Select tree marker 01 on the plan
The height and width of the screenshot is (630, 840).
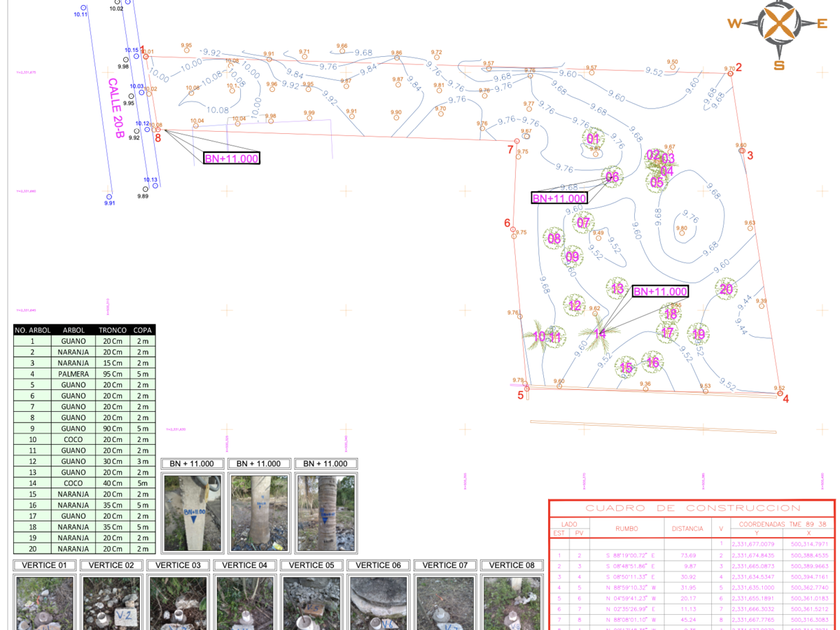coord(593,139)
